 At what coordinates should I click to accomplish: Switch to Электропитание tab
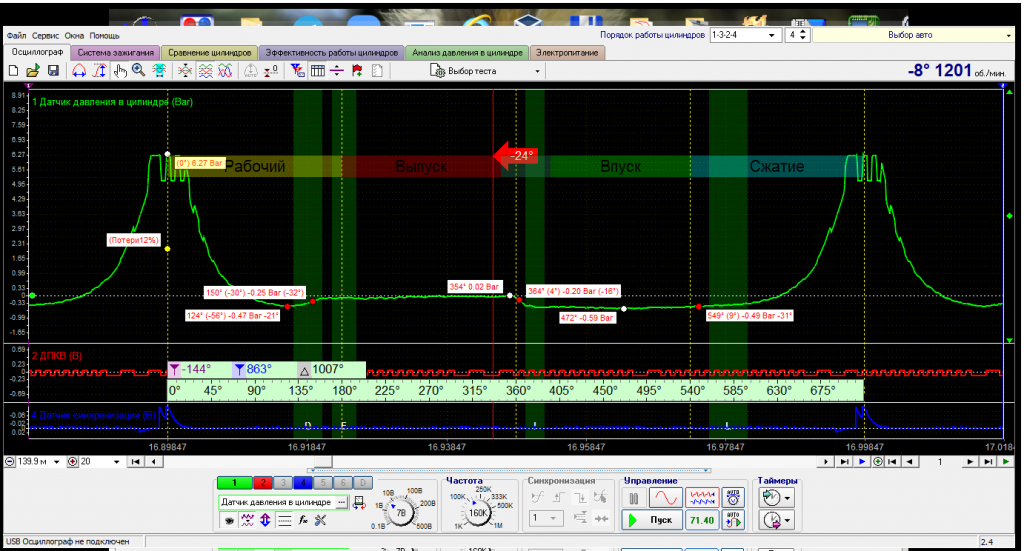(x=567, y=53)
